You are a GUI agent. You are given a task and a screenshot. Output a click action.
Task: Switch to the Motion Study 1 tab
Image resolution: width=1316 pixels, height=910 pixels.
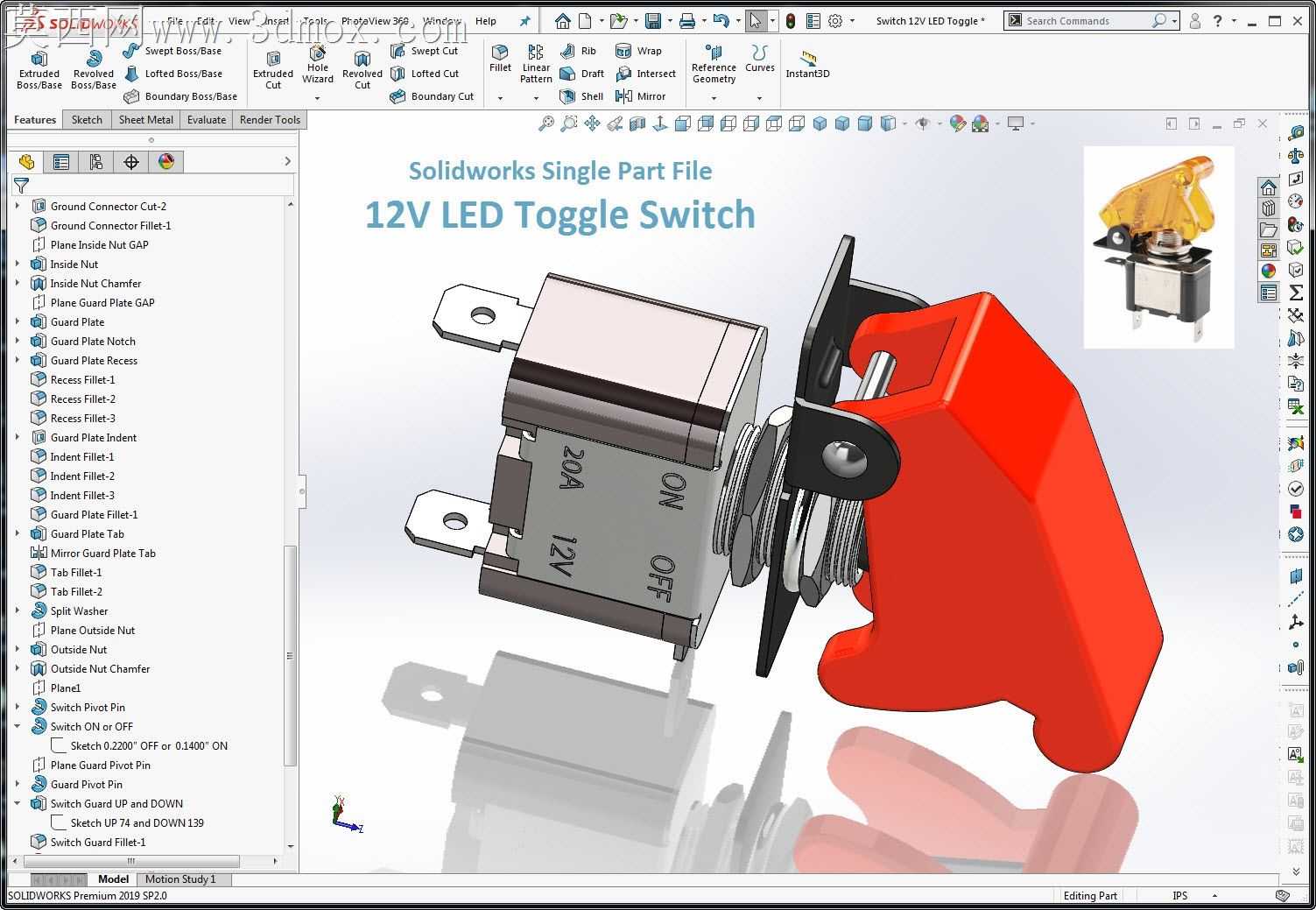[x=180, y=879]
